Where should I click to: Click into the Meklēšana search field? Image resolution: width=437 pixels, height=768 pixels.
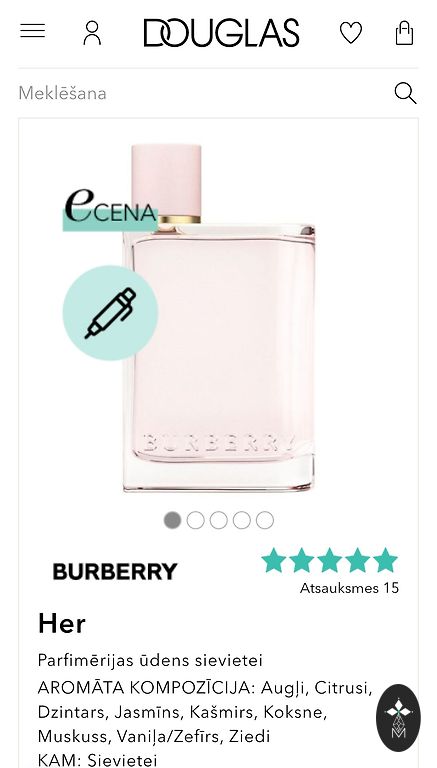coord(203,93)
